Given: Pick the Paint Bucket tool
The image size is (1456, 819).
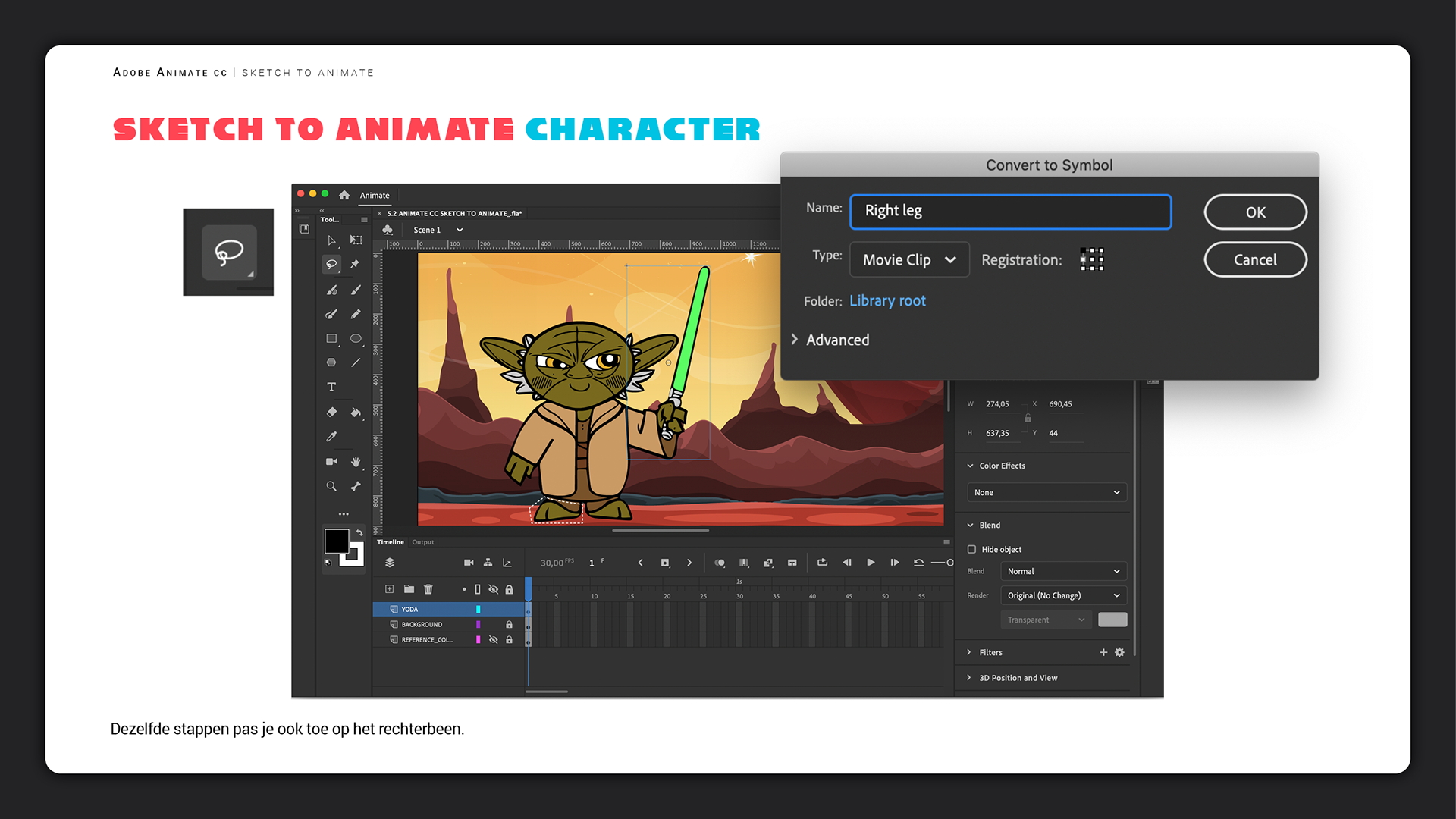Looking at the screenshot, I should [x=356, y=412].
